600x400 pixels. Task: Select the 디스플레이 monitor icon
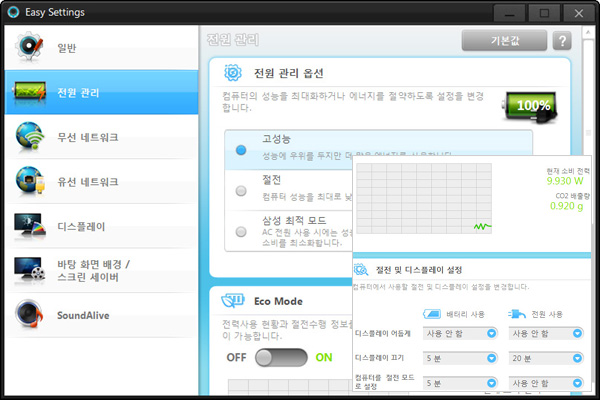(32, 226)
